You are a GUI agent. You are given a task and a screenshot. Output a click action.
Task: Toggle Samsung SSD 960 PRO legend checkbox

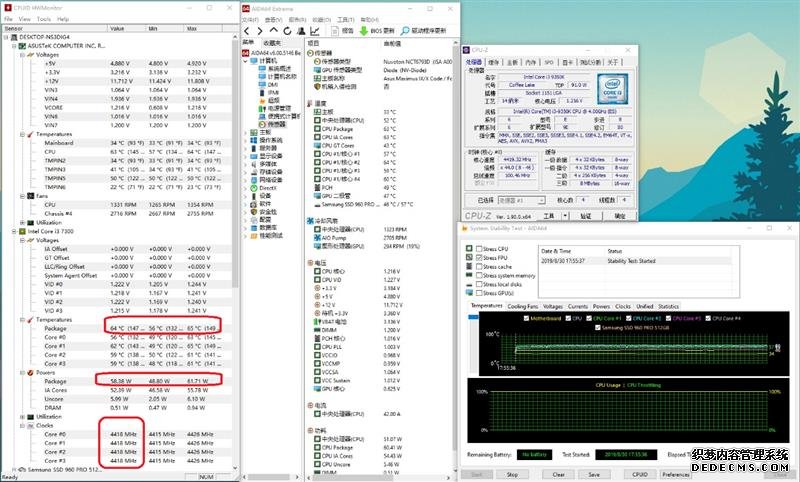pyautogui.click(x=598, y=327)
